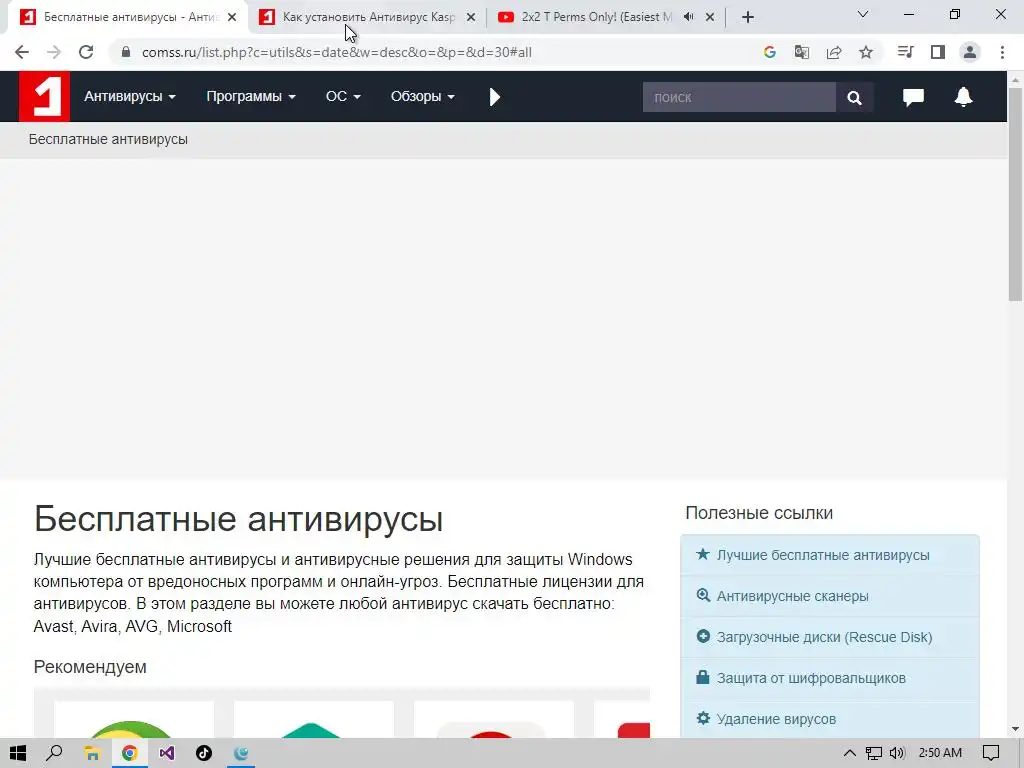
Task: Open the network icon in system tray
Action: [x=874, y=753]
